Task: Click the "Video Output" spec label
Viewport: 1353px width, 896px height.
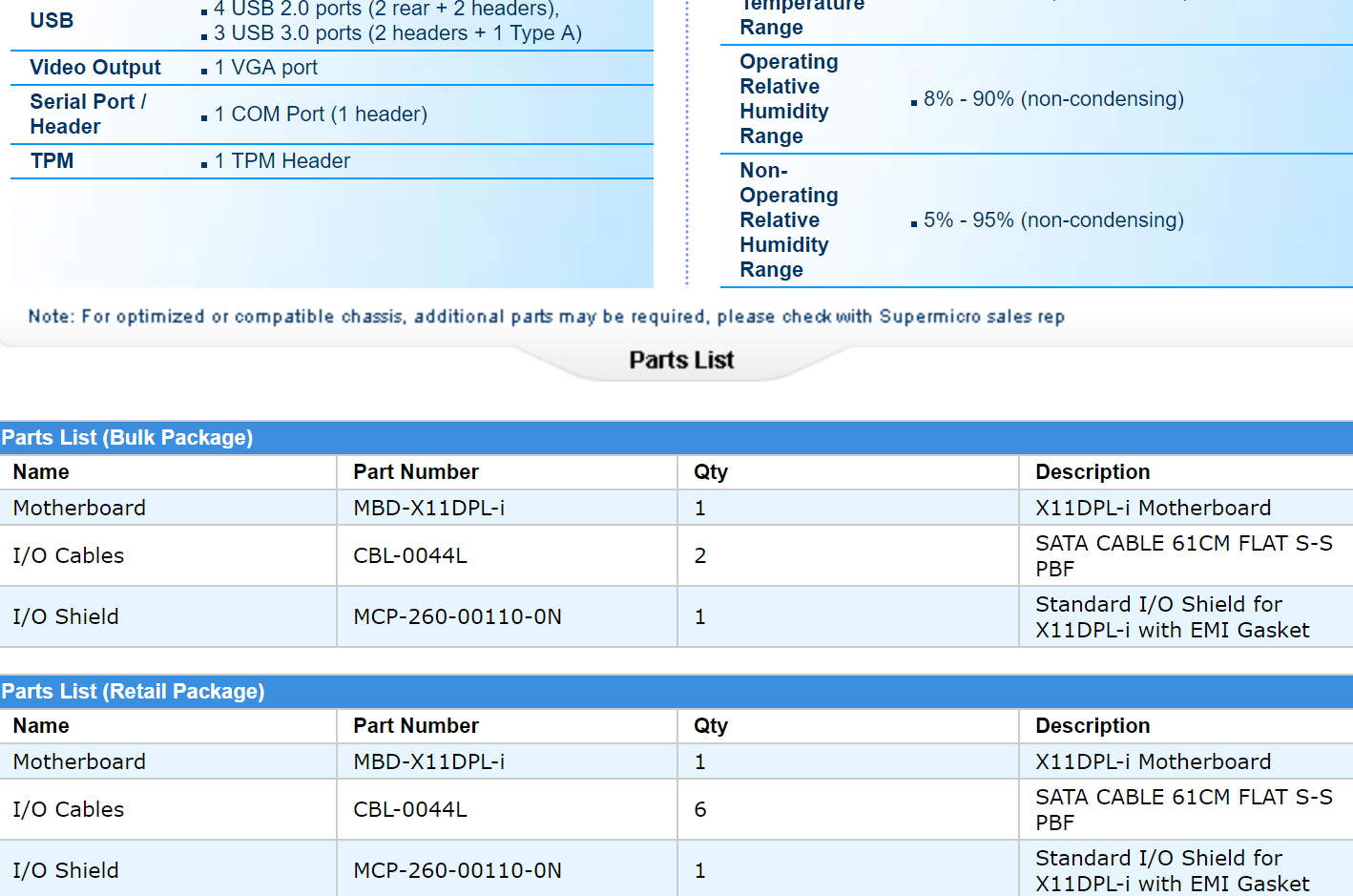Action: tap(95, 68)
